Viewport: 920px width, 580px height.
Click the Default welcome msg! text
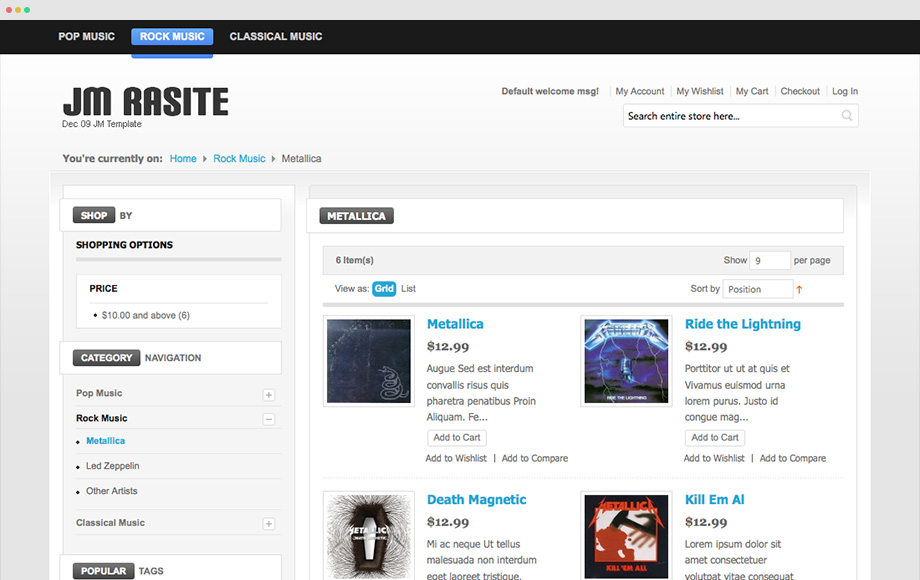(x=550, y=91)
